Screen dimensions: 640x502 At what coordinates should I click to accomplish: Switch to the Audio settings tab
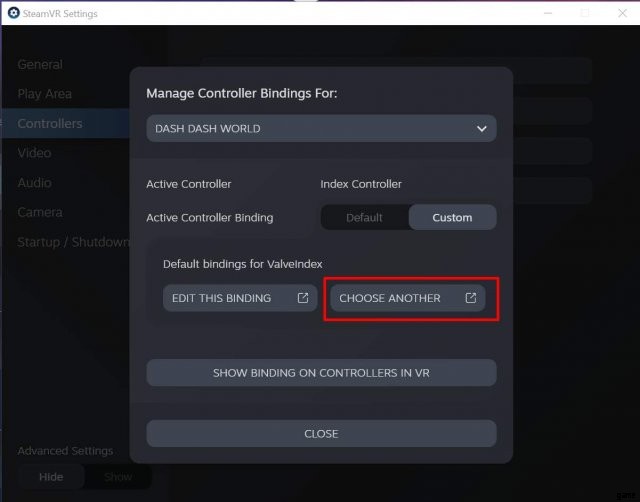34,183
